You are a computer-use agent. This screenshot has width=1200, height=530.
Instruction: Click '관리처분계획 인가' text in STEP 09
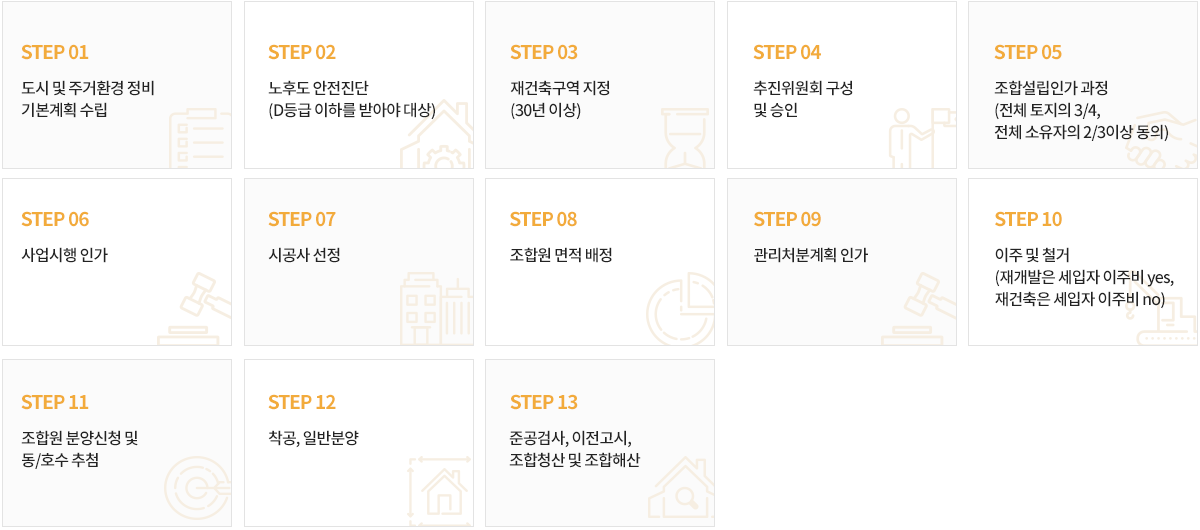coord(811,255)
